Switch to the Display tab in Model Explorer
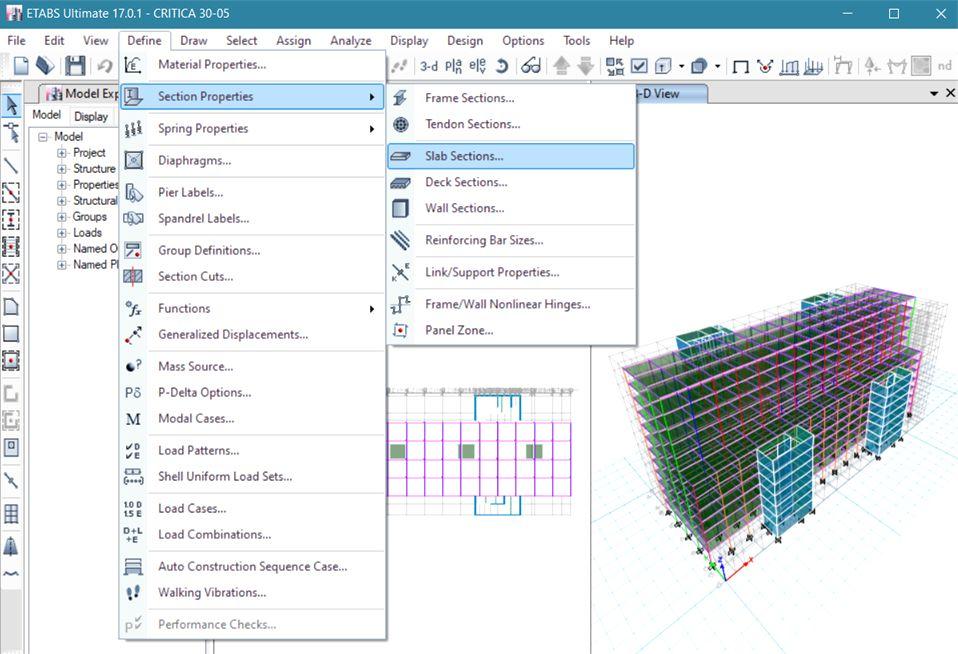The height and width of the screenshot is (654, 958). 90,116
